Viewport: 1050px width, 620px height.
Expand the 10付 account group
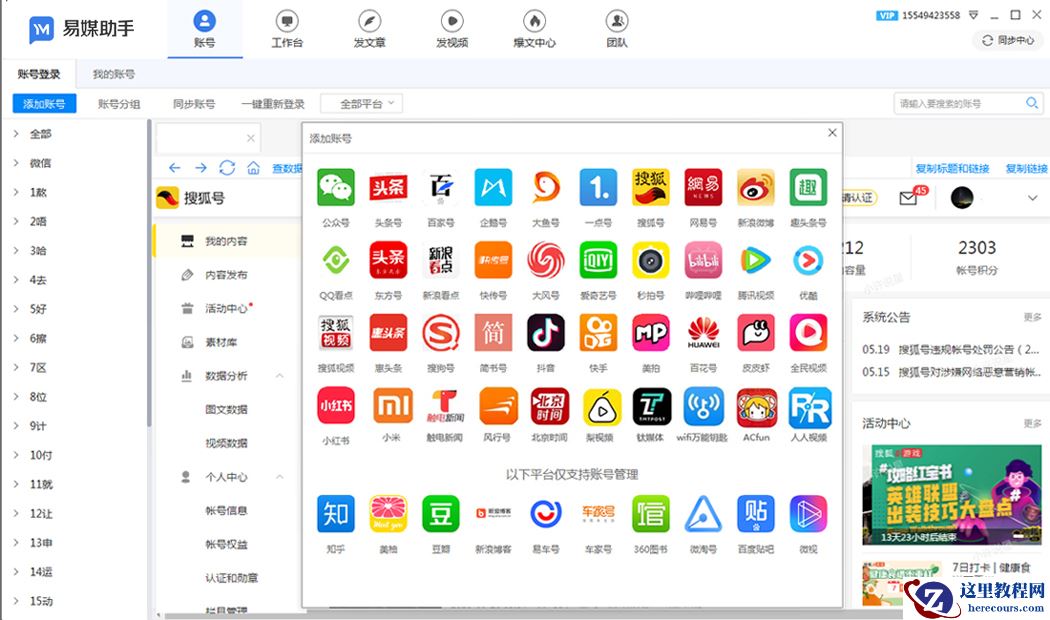[x=16, y=455]
